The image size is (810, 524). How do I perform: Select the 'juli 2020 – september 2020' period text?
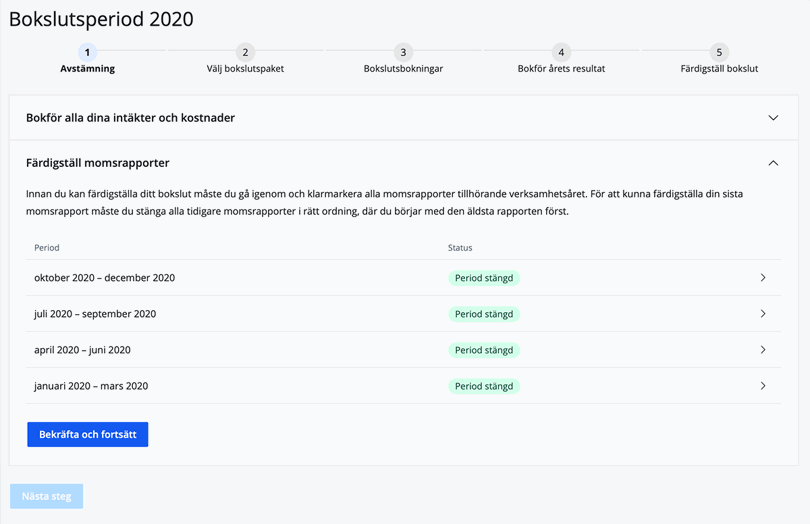tap(95, 314)
